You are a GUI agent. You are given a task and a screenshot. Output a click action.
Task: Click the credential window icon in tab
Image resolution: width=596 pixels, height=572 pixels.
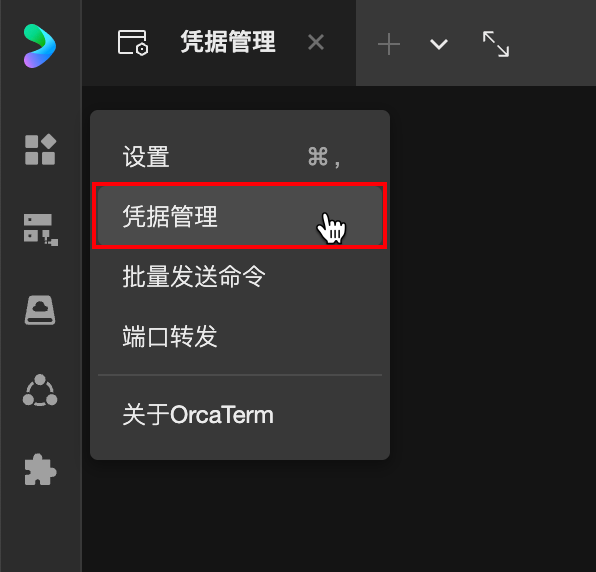[133, 43]
